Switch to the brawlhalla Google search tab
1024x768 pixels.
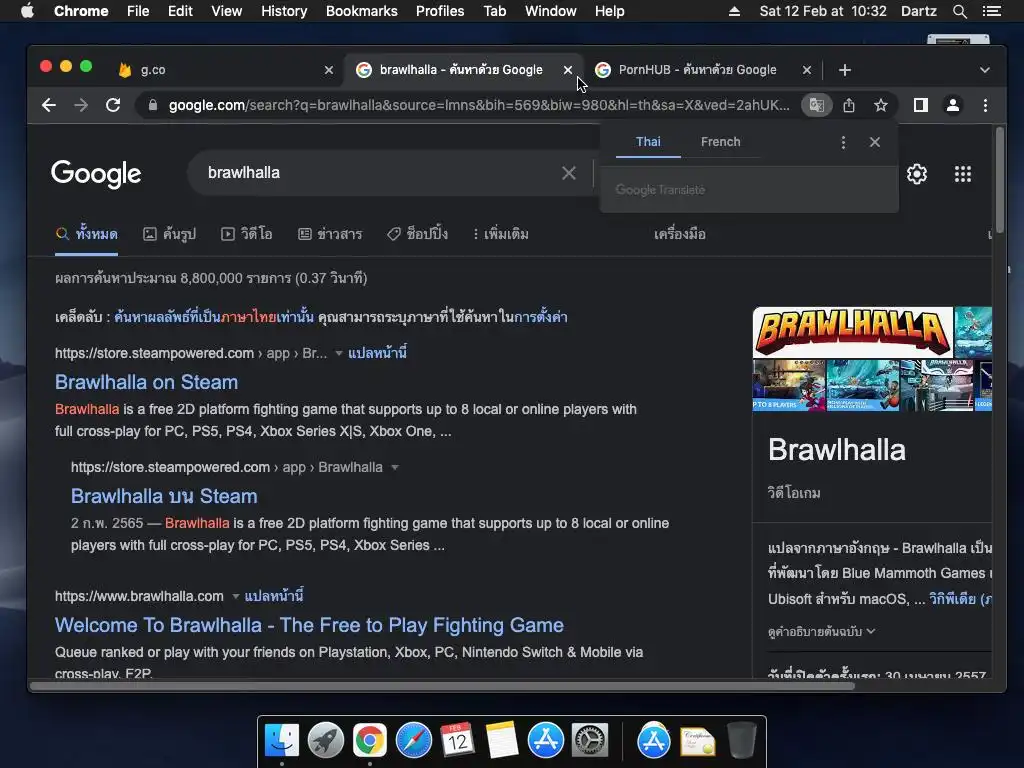coord(461,70)
